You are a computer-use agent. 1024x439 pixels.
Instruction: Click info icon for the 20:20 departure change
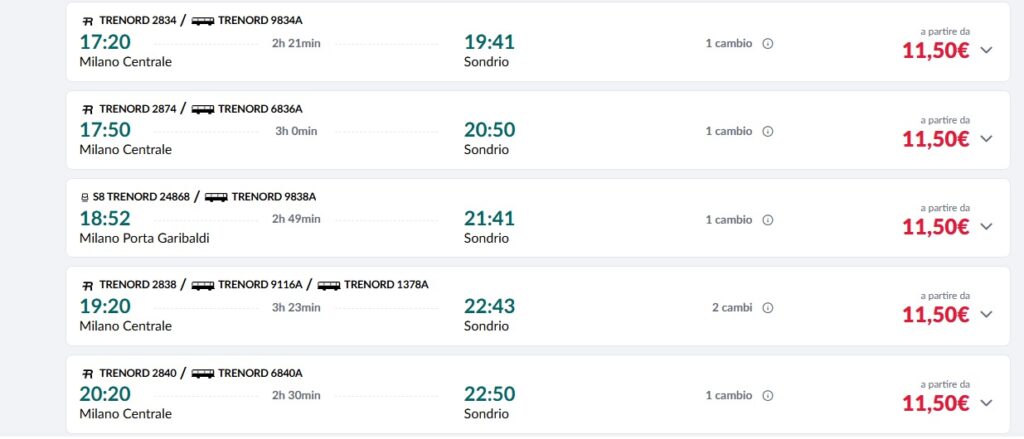pos(768,395)
